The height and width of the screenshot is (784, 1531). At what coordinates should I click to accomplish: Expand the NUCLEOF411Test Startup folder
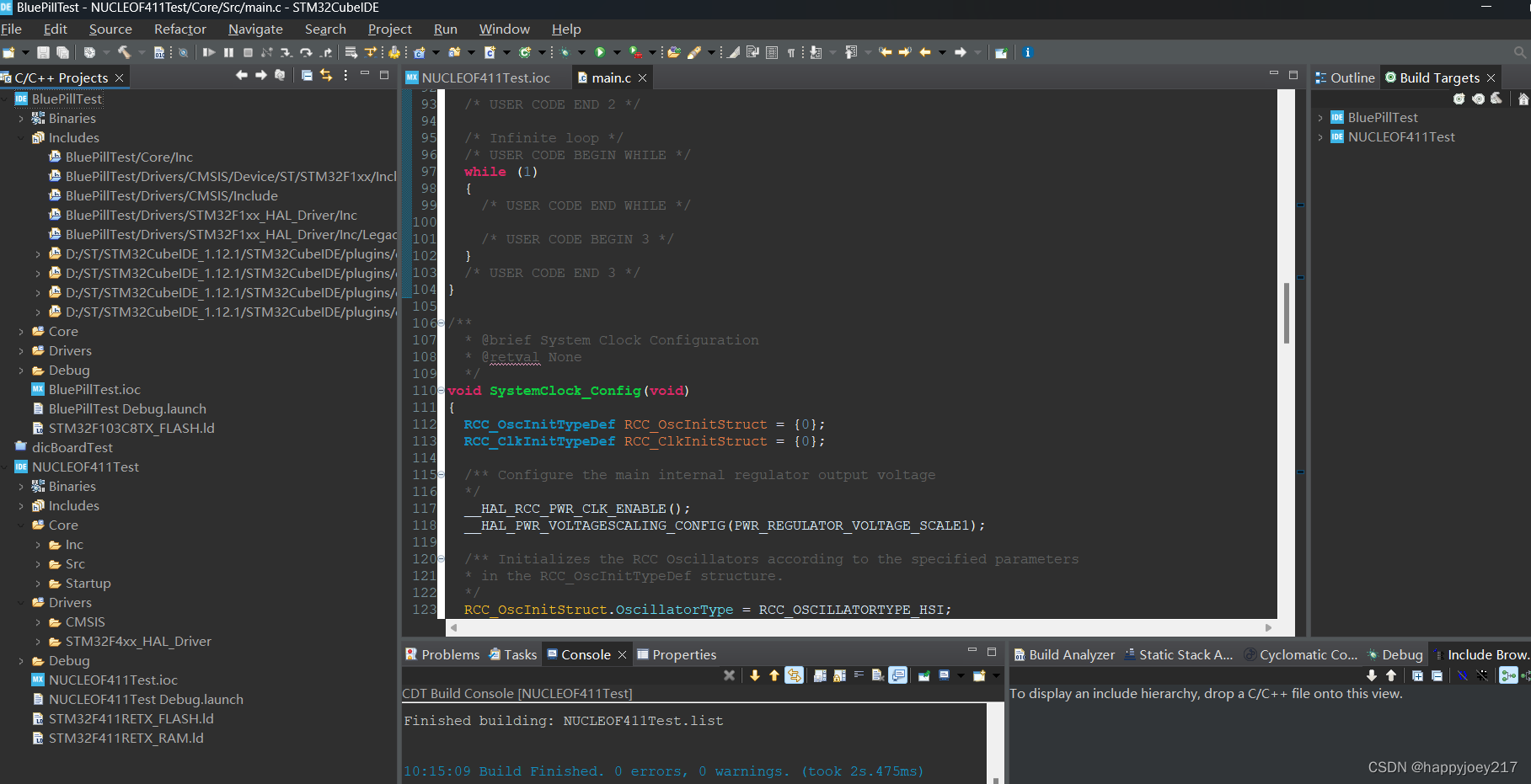[x=38, y=584]
